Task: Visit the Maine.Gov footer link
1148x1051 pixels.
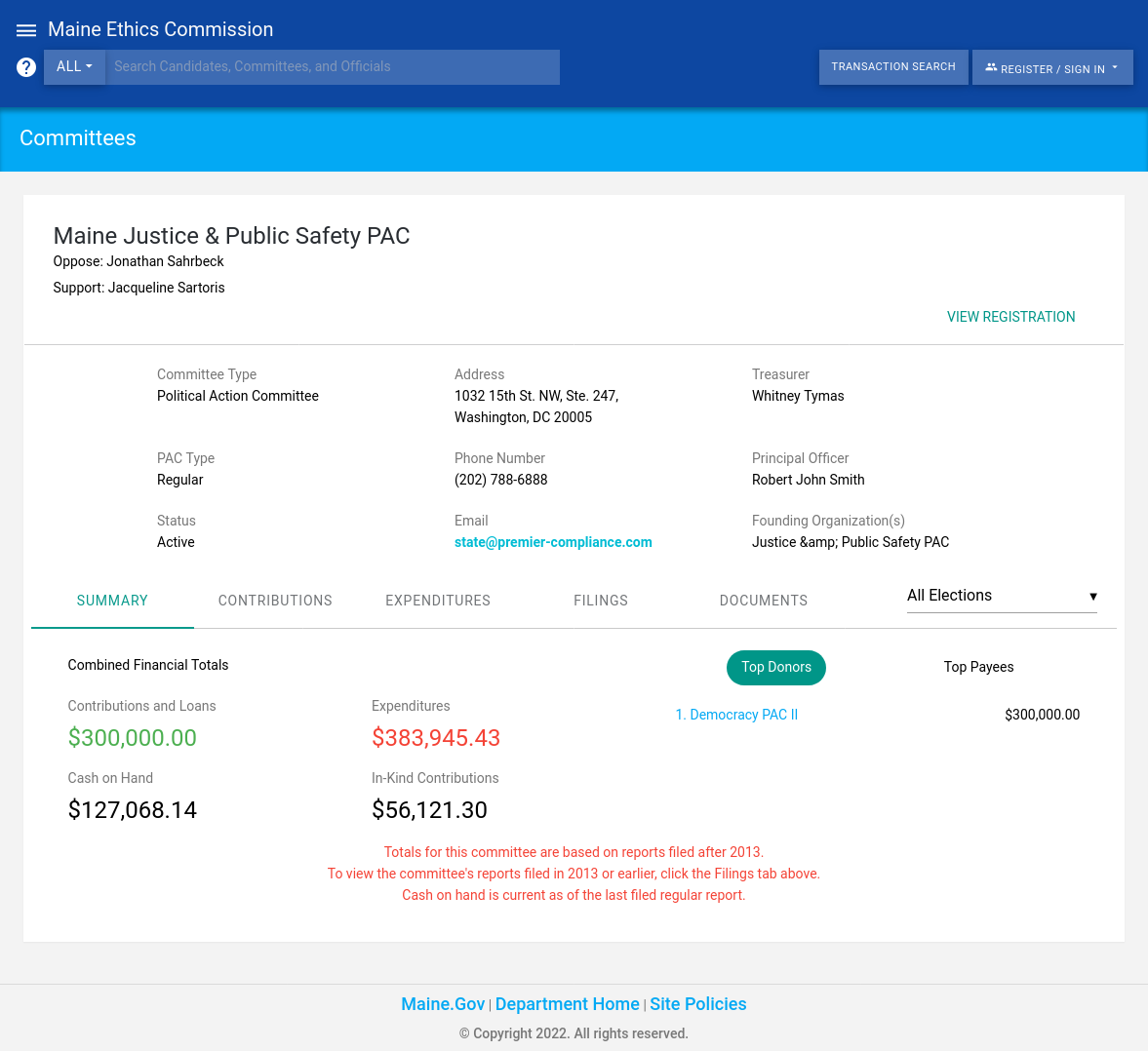Action: (443, 1004)
